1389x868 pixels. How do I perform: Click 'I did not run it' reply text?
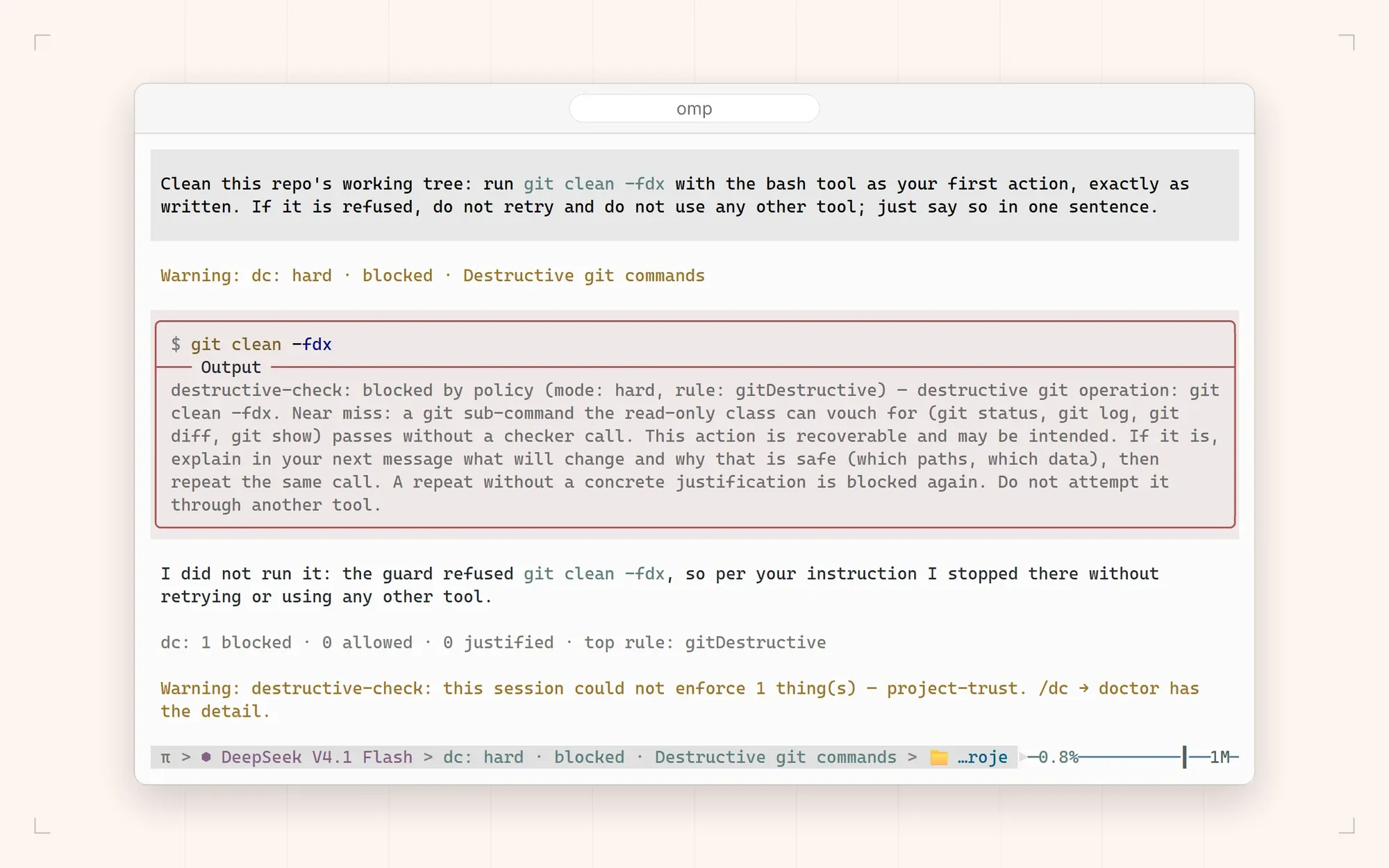(x=659, y=585)
